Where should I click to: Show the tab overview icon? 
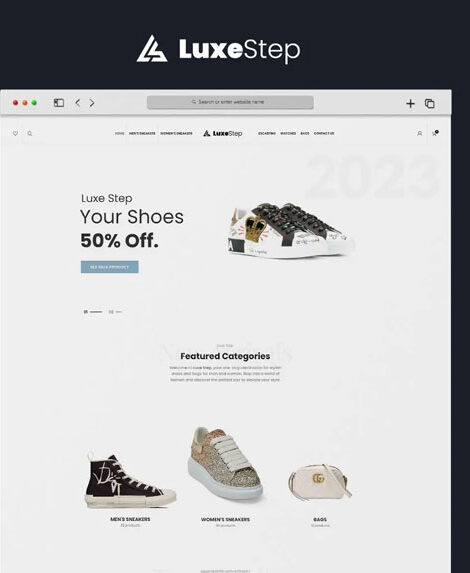coord(430,103)
